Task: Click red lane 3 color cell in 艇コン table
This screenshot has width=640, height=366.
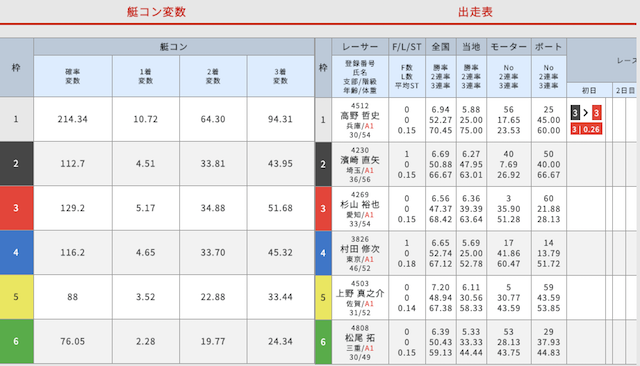Action: click(x=16, y=208)
